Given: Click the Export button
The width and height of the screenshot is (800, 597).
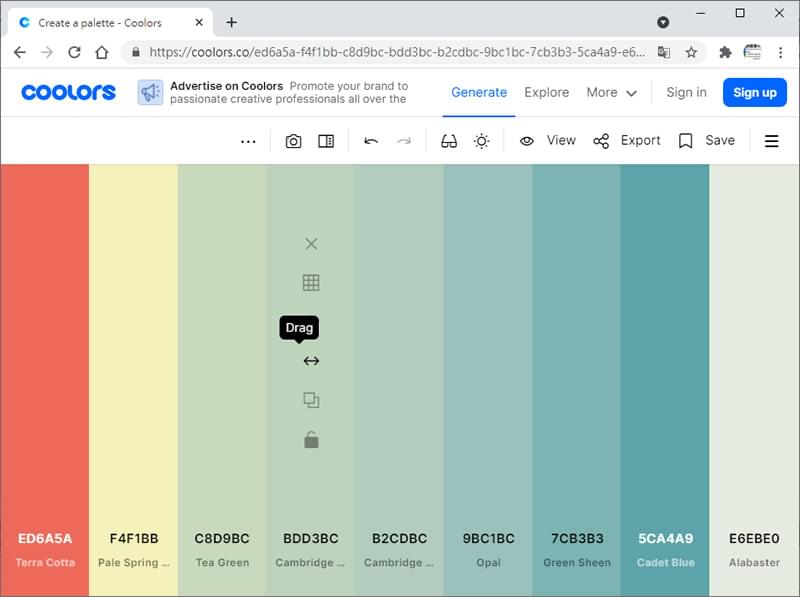Looking at the screenshot, I should (x=627, y=140).
